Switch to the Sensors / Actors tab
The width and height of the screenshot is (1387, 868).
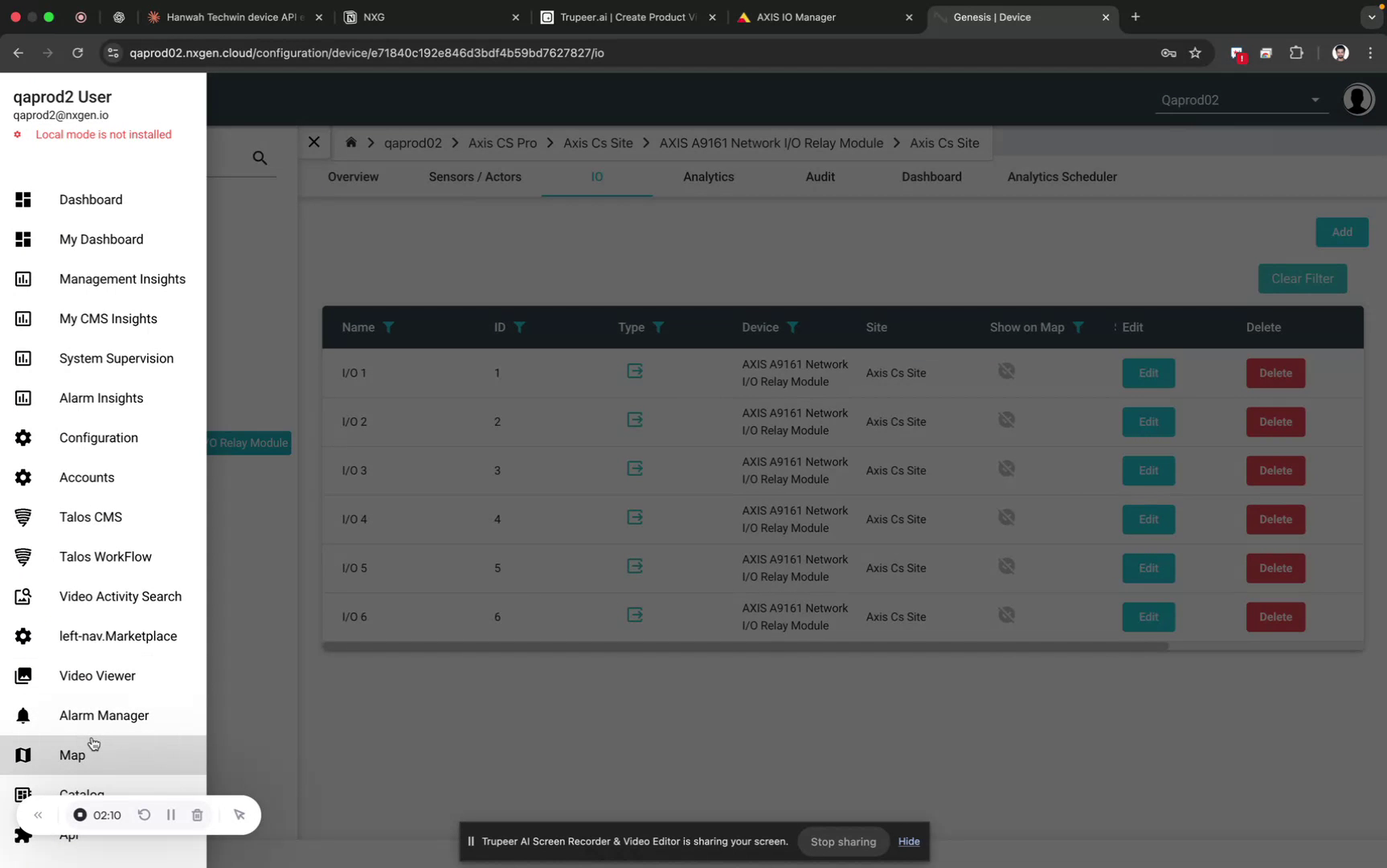click(475, 177)
